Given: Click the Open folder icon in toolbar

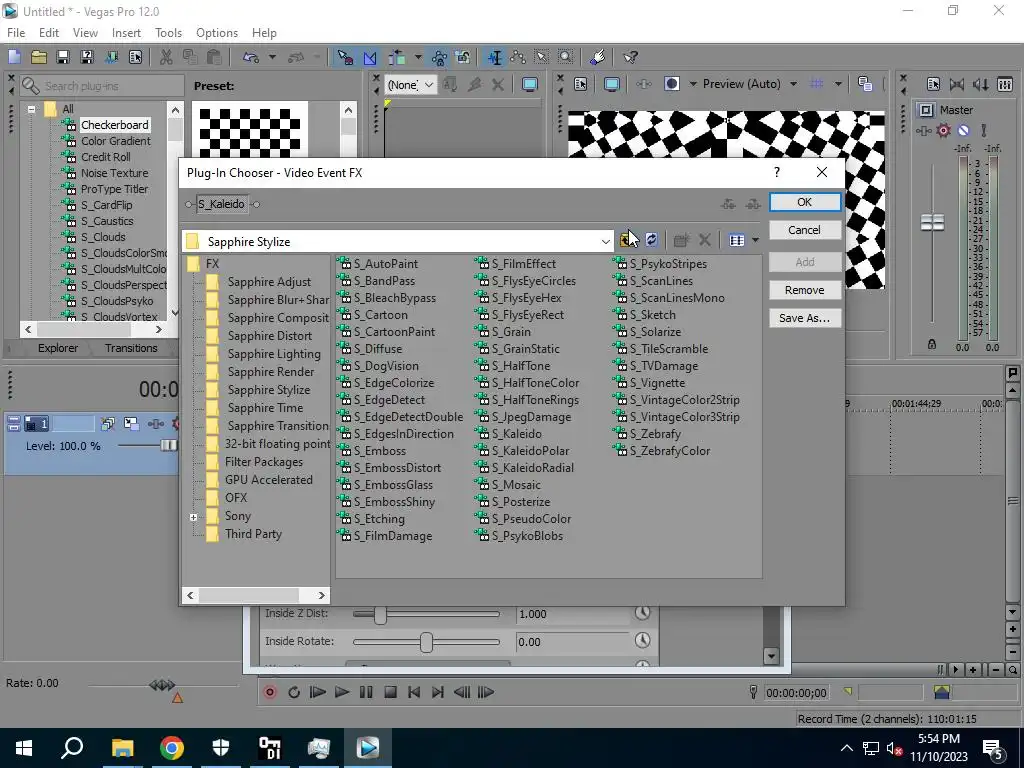Looking at the screenshot, I should (x=39, y=57).
